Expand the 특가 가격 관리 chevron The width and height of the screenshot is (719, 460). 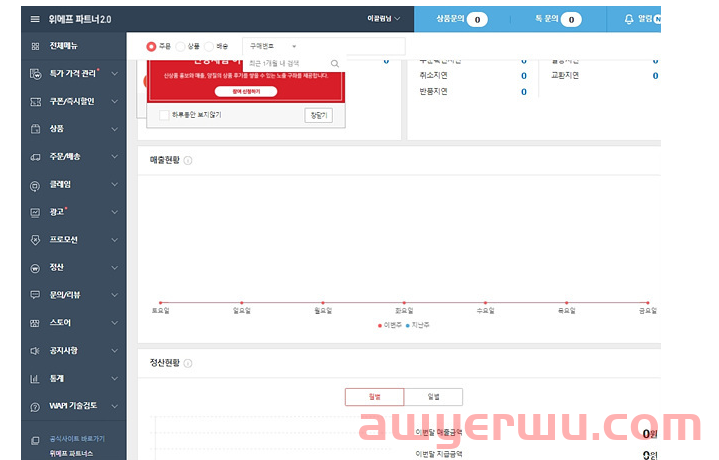coord(115,73)
